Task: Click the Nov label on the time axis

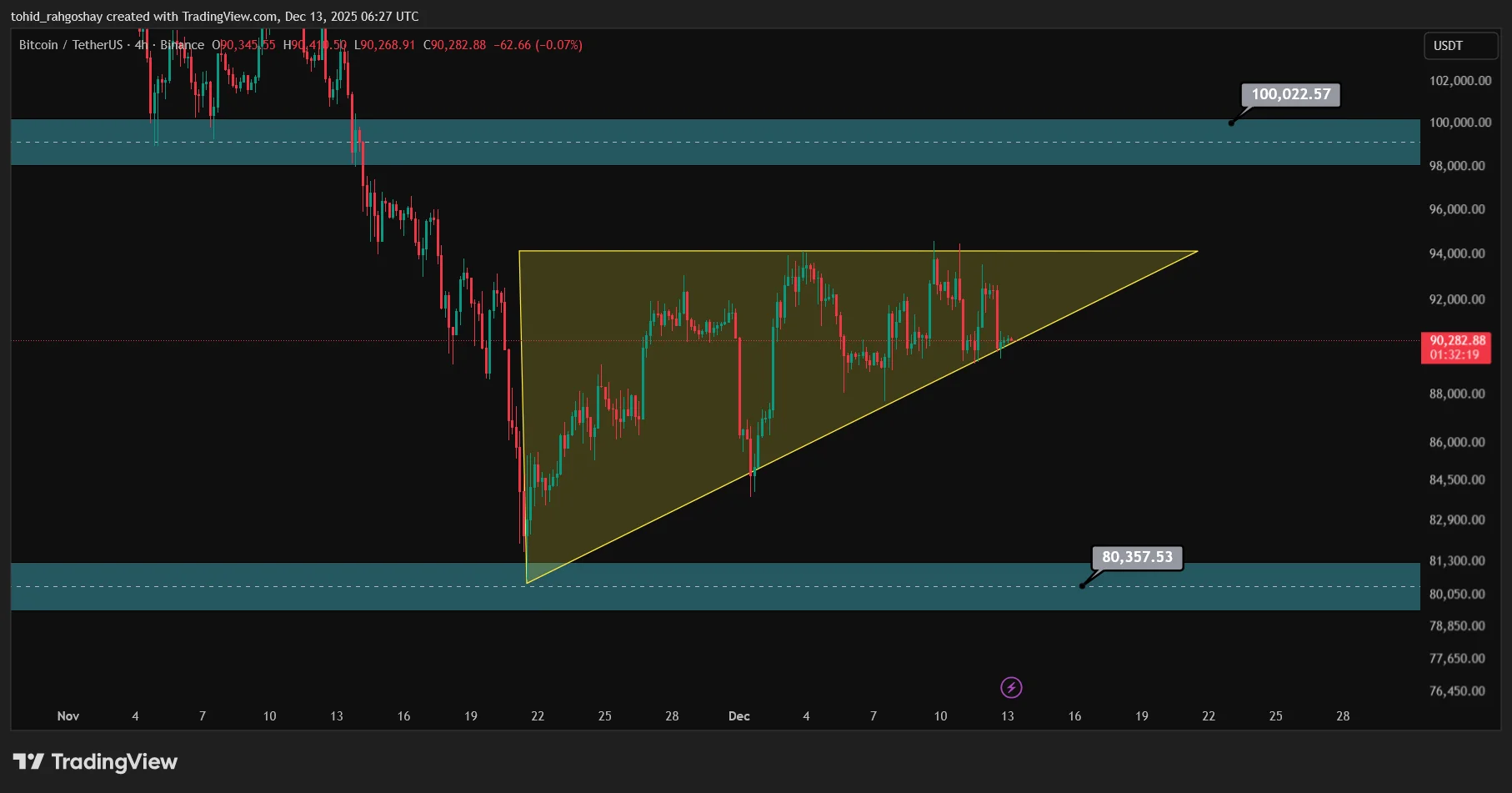Action: tap(68, 715)
